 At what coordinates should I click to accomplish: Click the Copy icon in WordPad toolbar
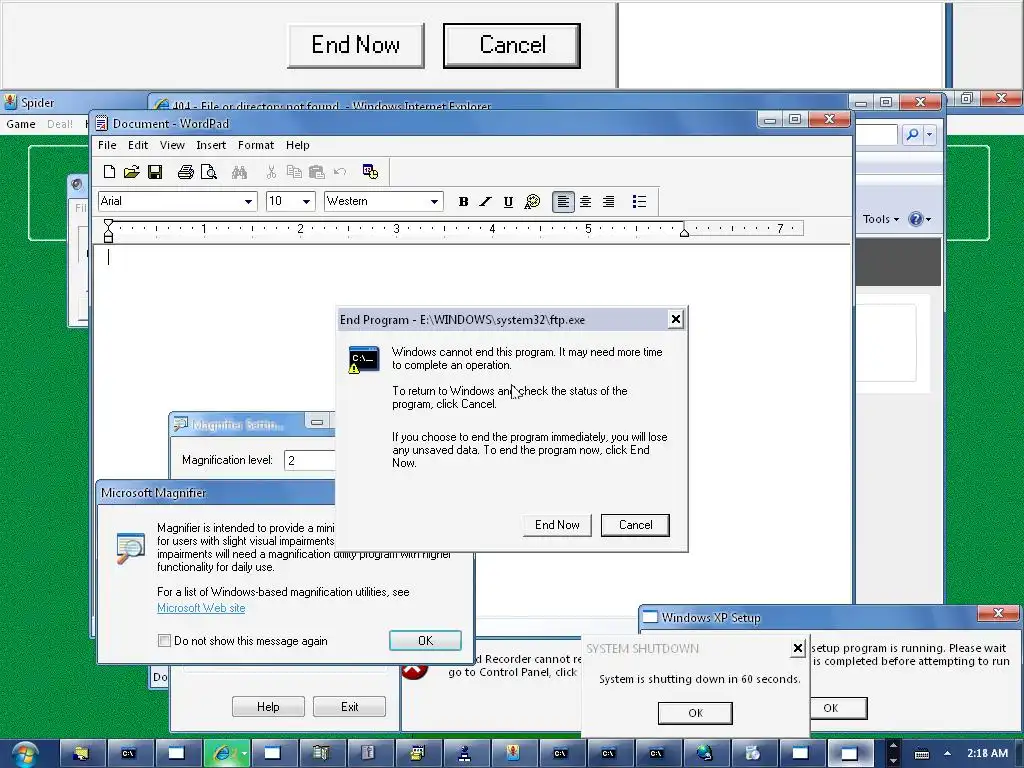pos(294,172)
